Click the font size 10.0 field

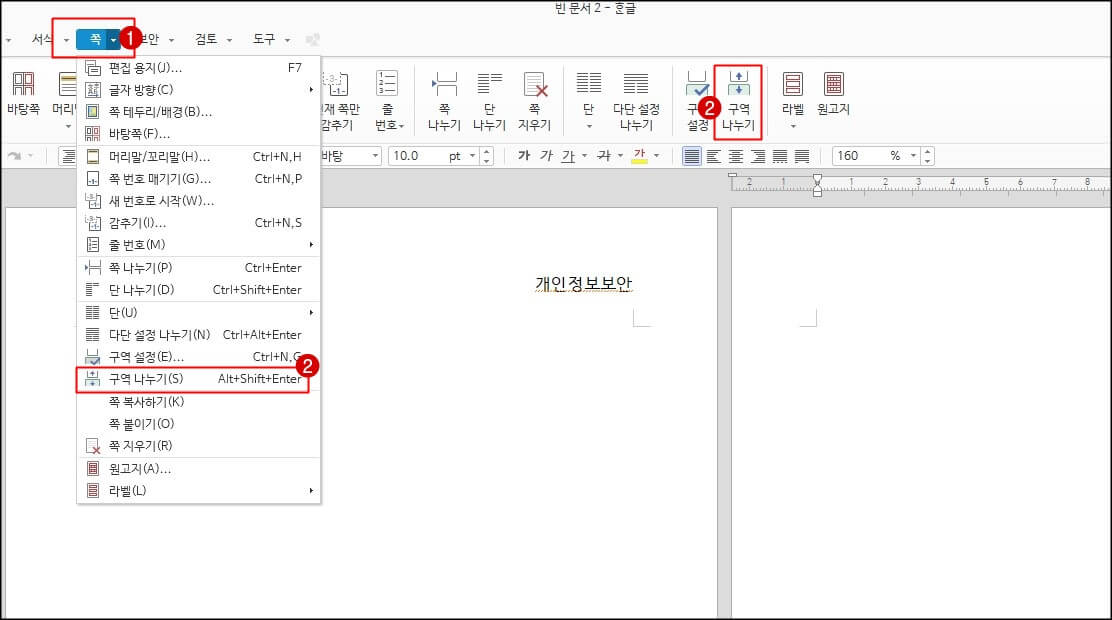tap(417, 156)
